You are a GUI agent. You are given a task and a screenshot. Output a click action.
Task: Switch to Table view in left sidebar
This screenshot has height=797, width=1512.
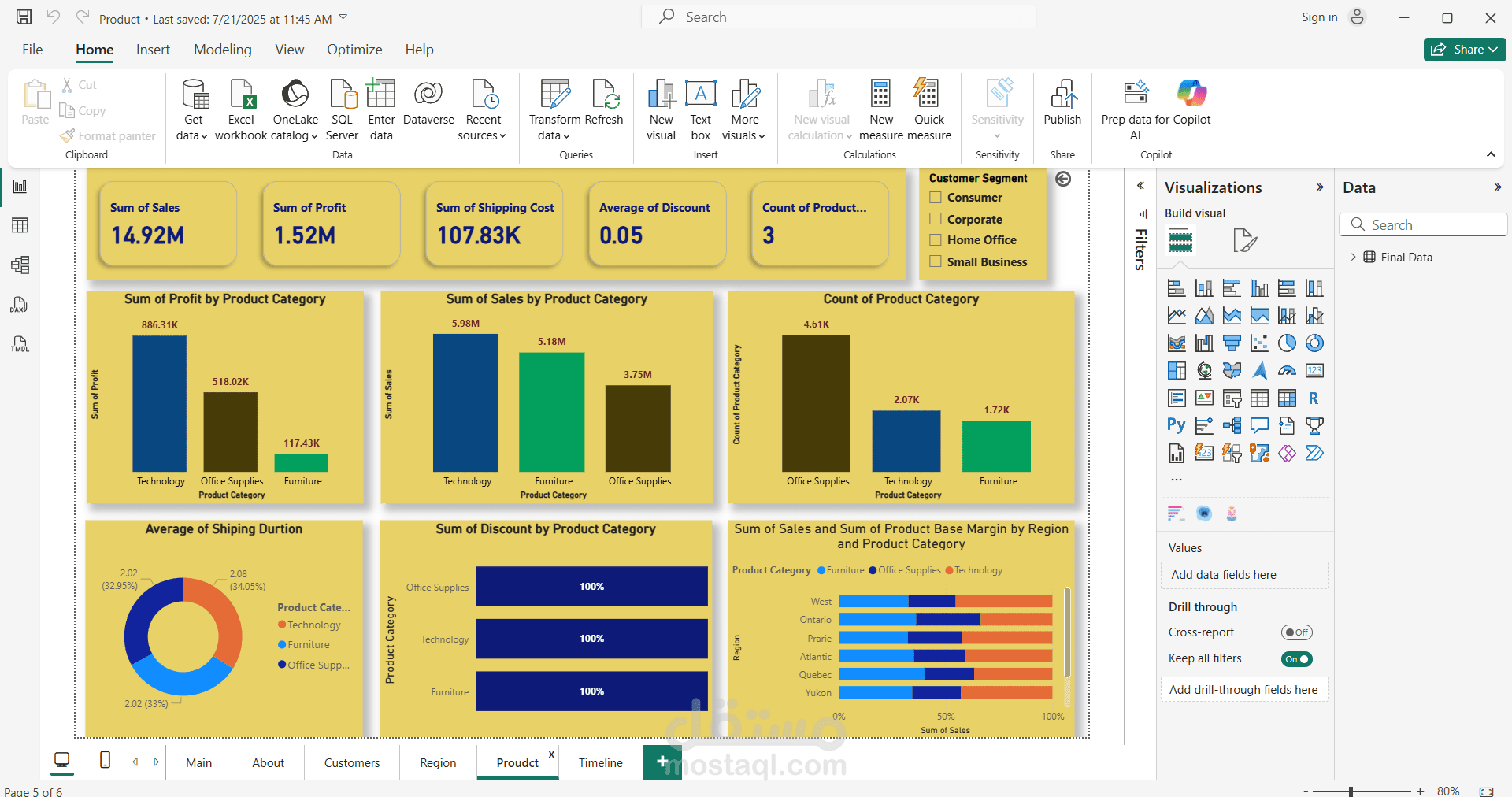pos(20,225)
